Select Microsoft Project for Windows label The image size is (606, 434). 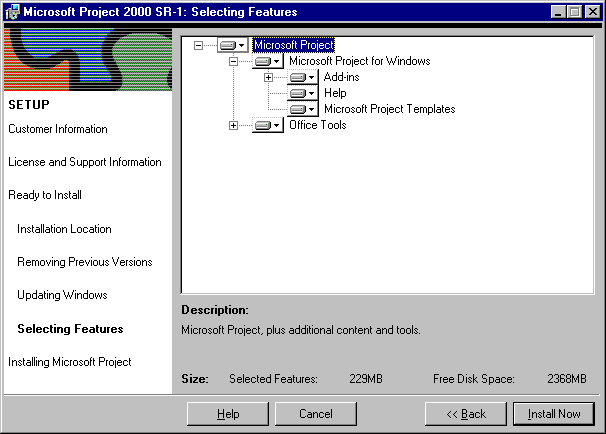(359, 61)
